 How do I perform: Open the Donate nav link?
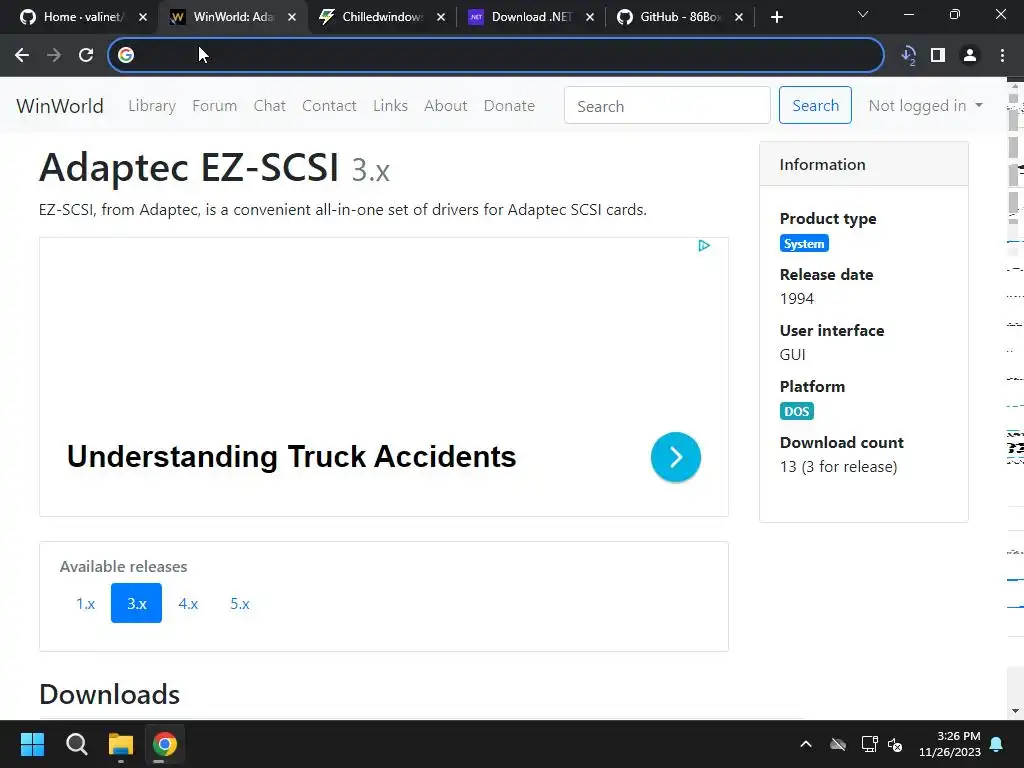click(x=509, y=106)
